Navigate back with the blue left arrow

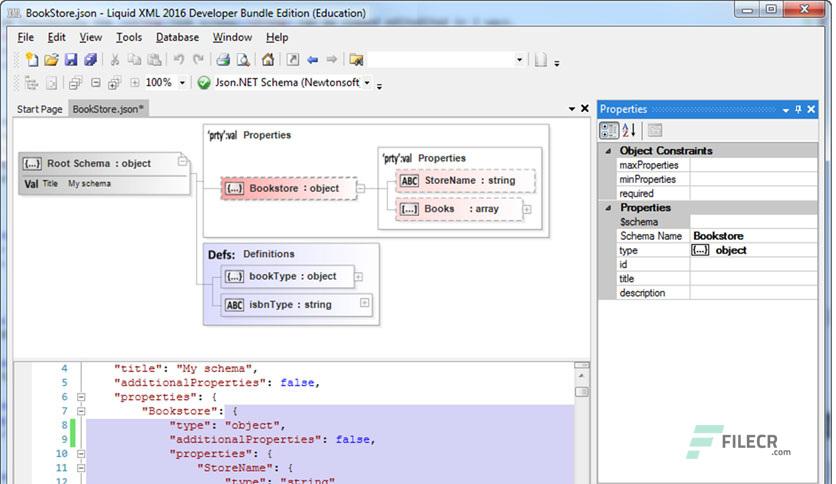pyautogui.click(x=312, y=60)
